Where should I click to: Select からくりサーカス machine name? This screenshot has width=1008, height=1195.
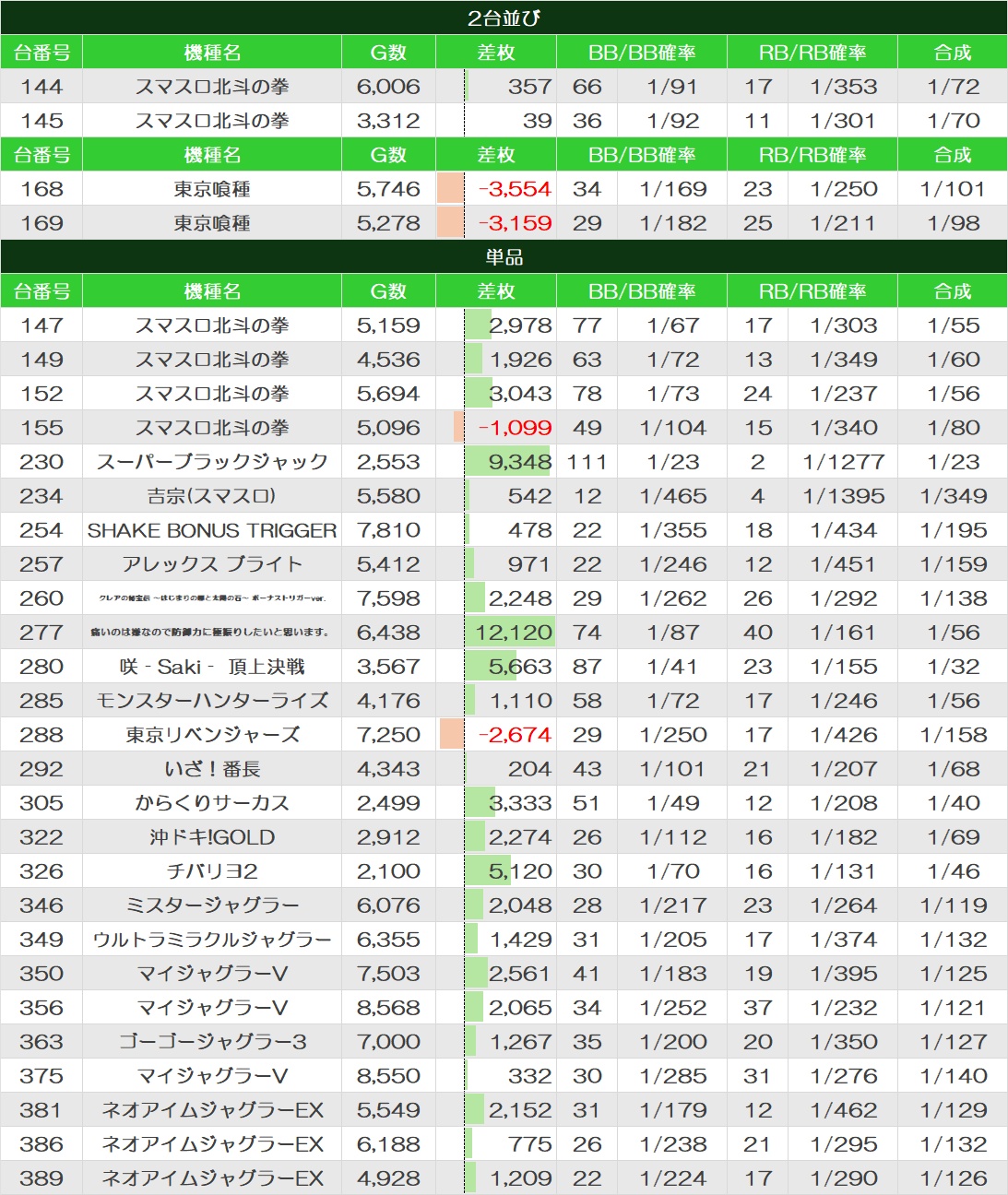point(212,803)
